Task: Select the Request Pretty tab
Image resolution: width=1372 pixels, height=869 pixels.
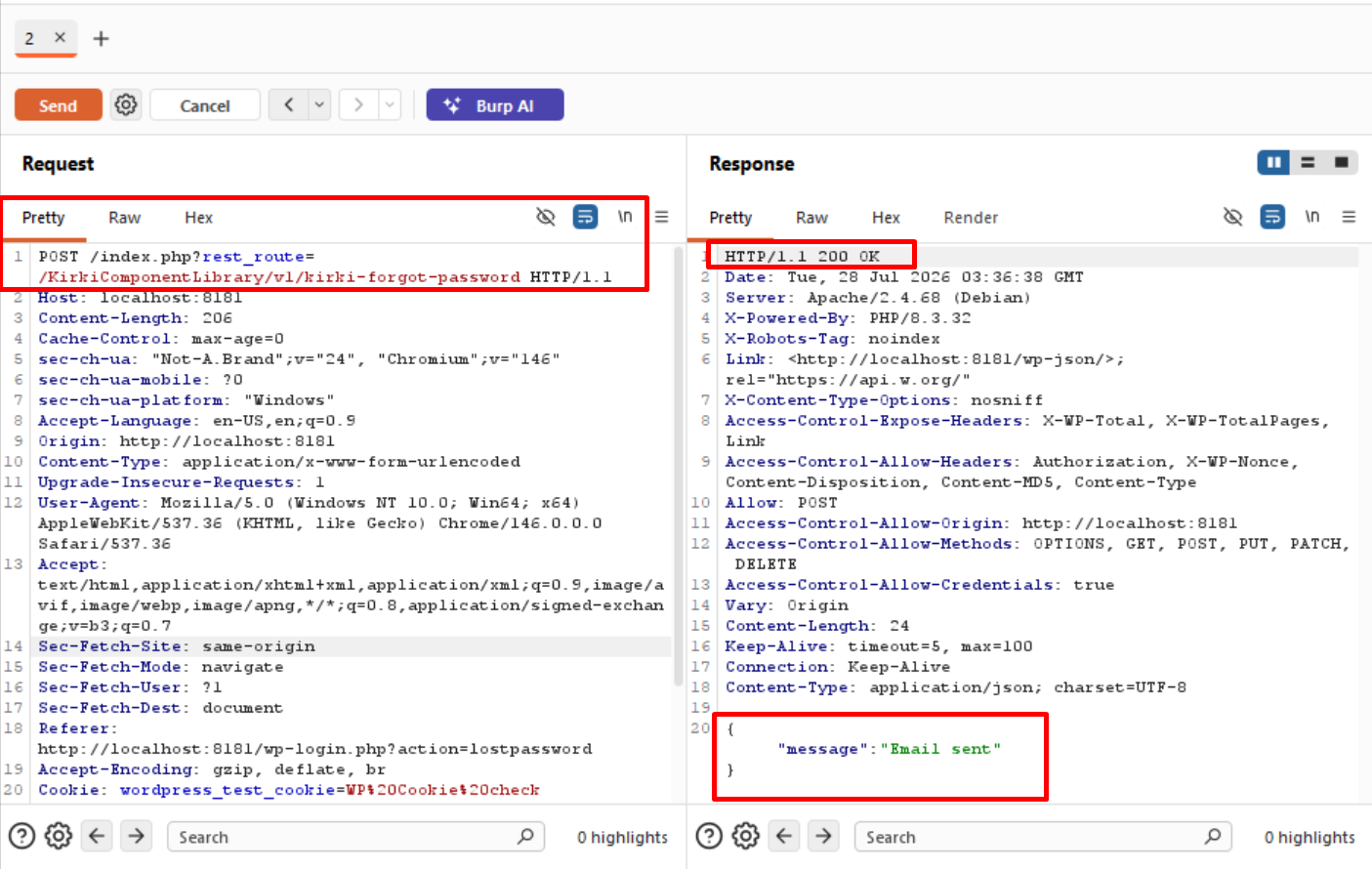Action: click(43, 217)
